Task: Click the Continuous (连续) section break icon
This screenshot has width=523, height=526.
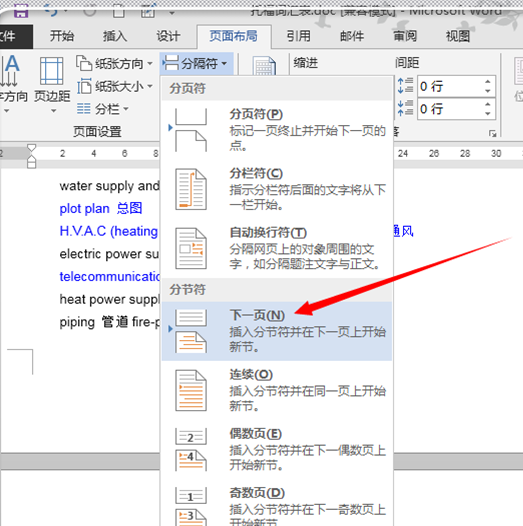Action: click(x=191, y=390)
